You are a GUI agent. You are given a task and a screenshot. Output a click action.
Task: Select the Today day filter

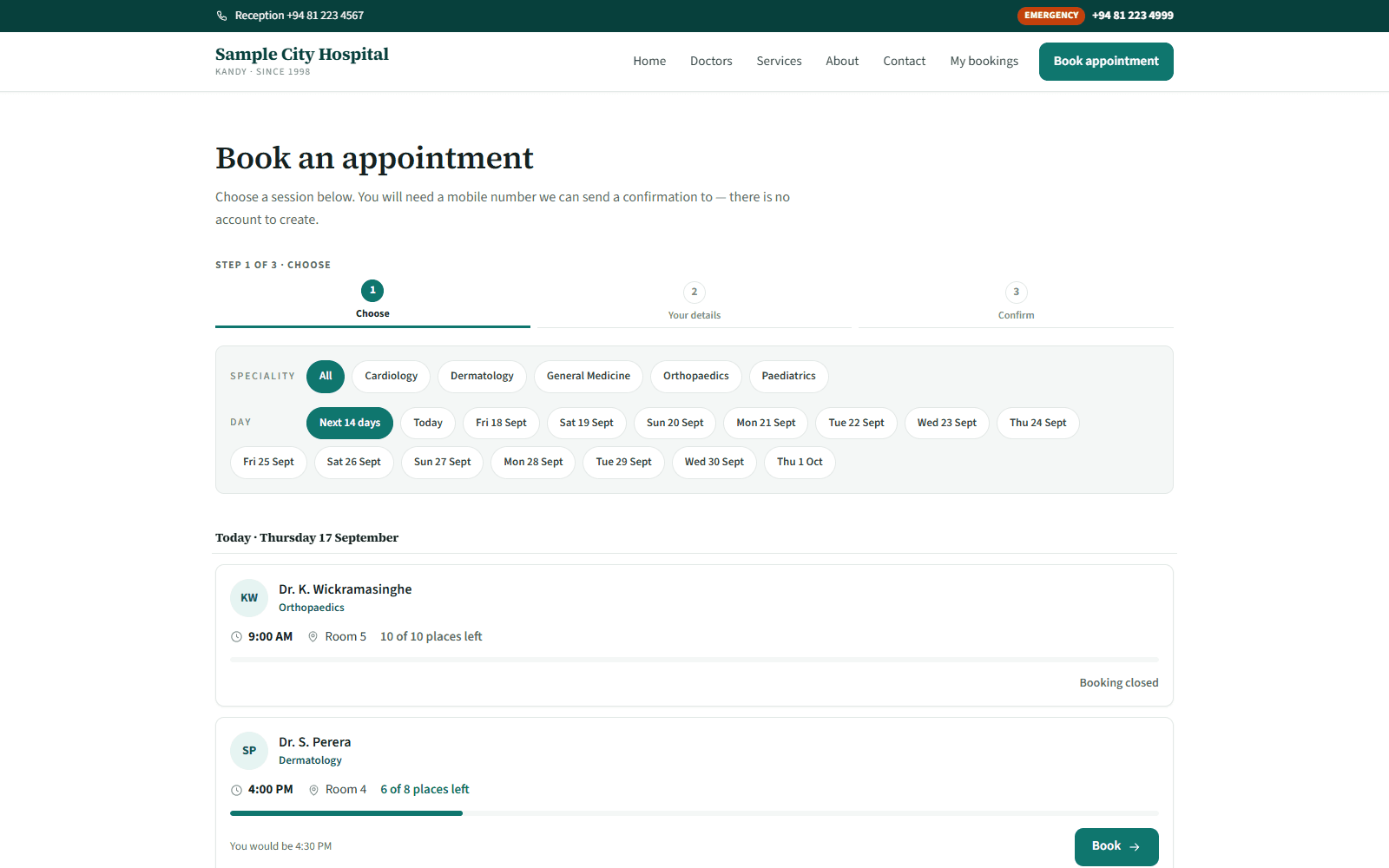coord(428,424)
